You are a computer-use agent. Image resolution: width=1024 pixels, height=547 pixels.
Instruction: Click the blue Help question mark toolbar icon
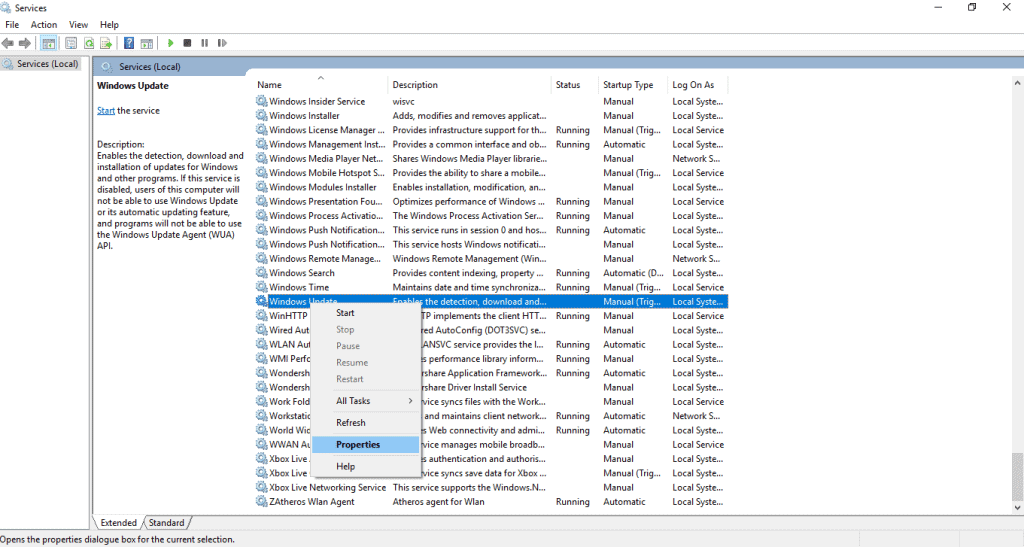129,43
